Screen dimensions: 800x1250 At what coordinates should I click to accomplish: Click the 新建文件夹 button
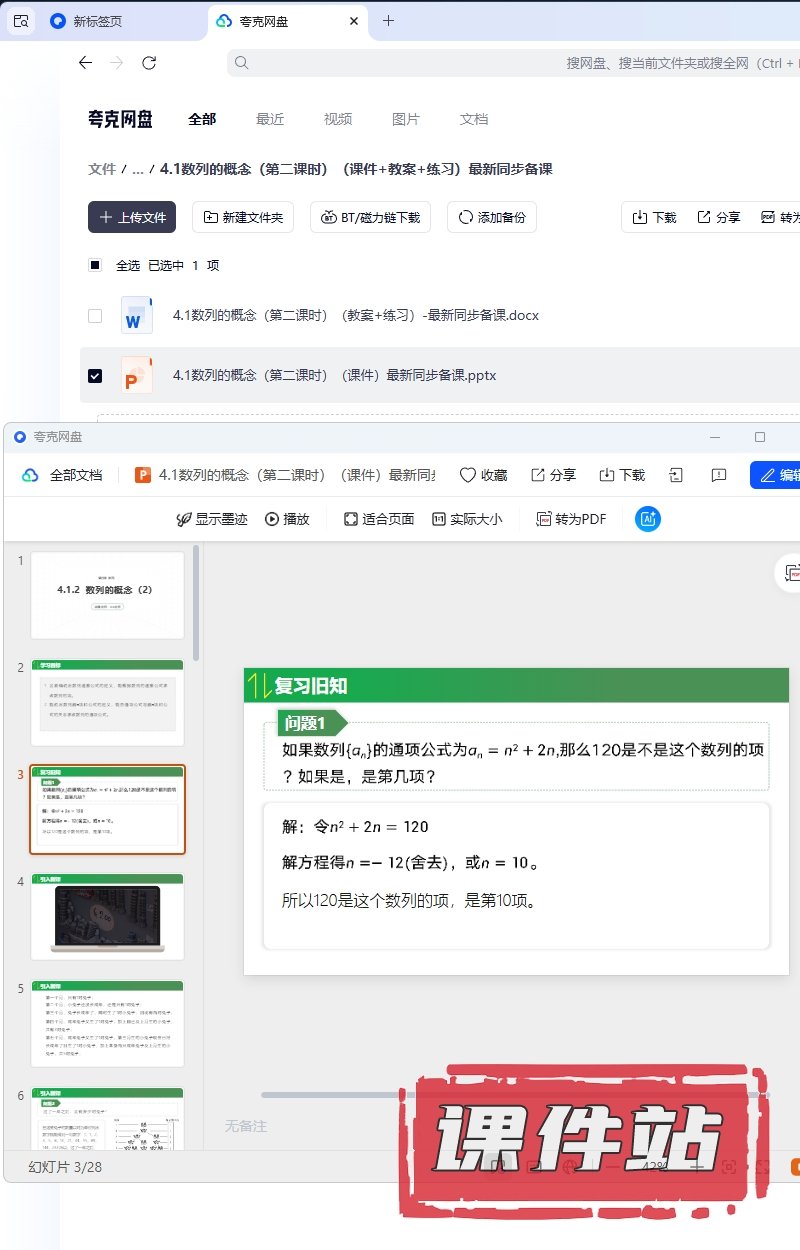(242, 217)
